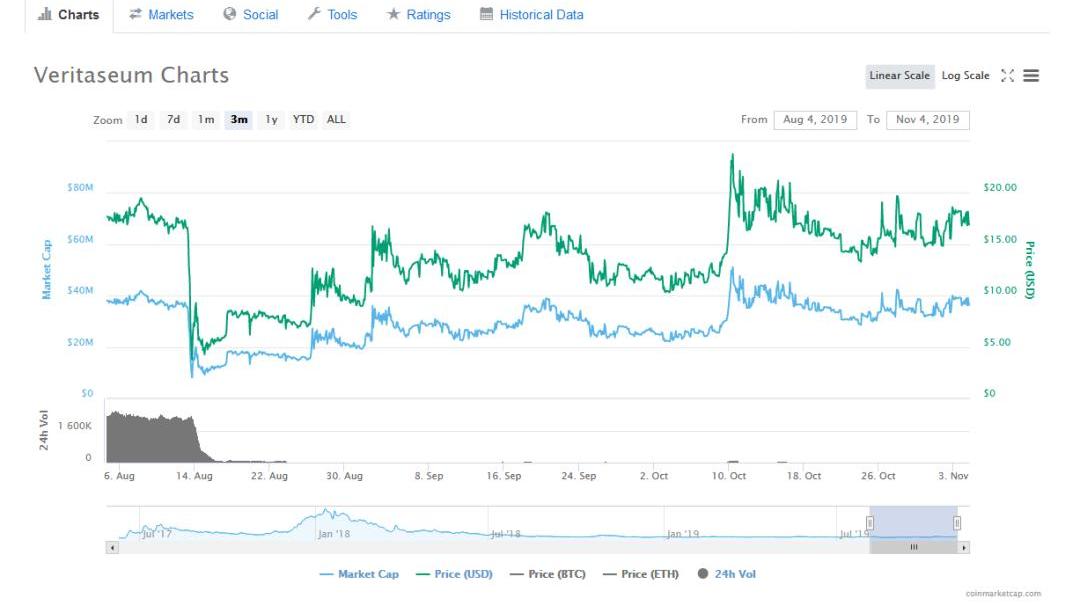Viewport: 1080px width, 605px height.
Task: Toggle the Price (USD) legend series
Action: pyautogui.click(x=454, y=574)
